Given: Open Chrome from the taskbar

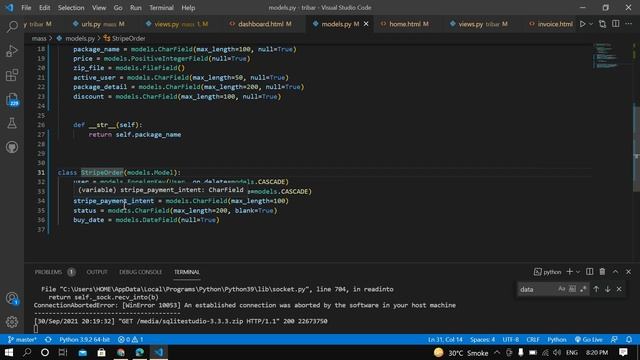Looking at the screenshot, I should [x=121, y=352].
